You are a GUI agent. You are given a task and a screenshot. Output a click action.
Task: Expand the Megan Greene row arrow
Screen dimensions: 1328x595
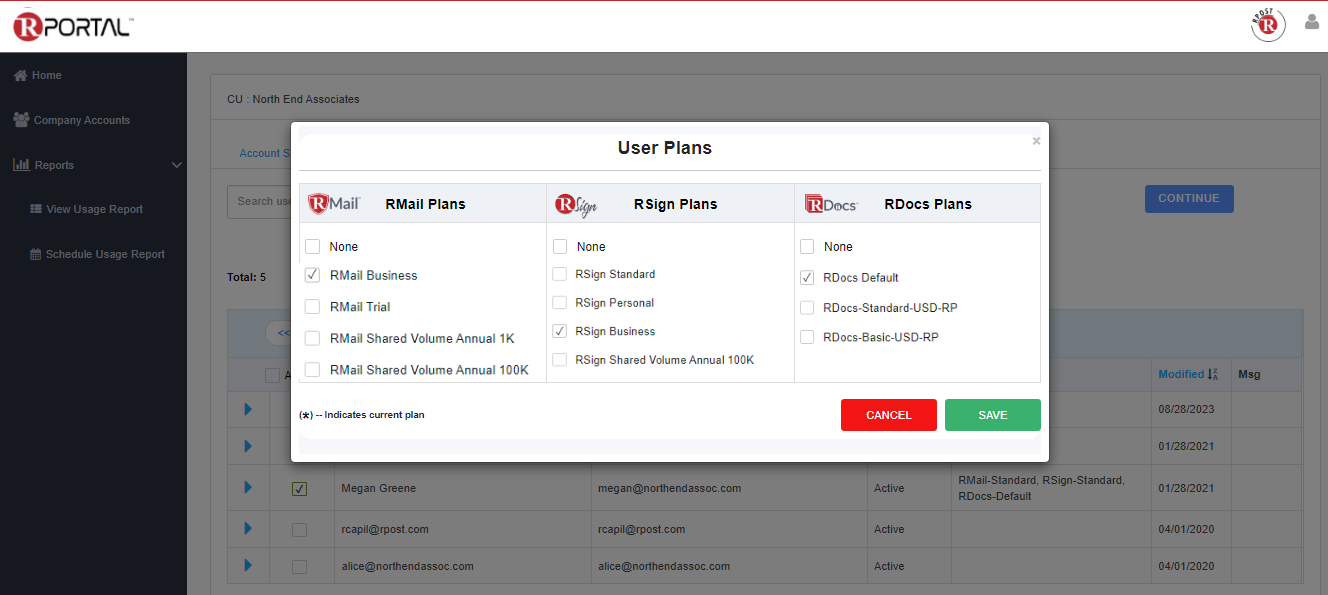(x=248, y=488)
